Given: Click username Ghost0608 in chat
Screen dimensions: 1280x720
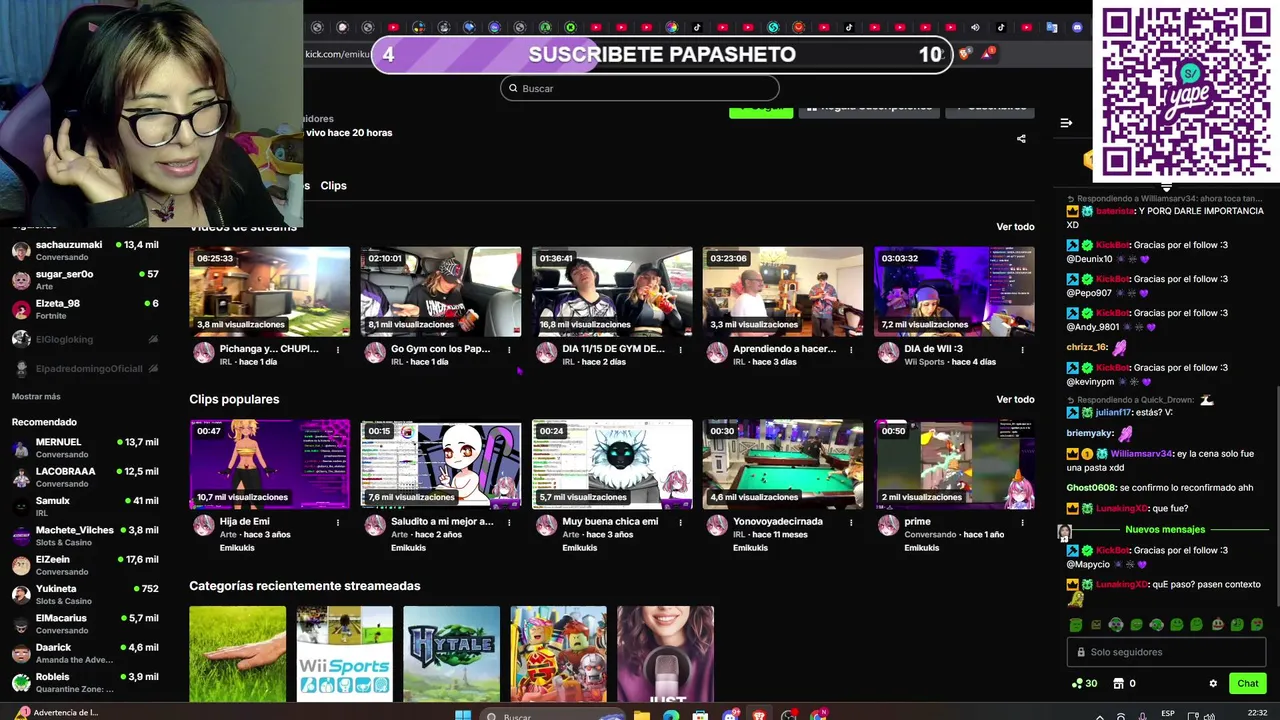Looking at the screenshot, I should (x=1090, y=488).
